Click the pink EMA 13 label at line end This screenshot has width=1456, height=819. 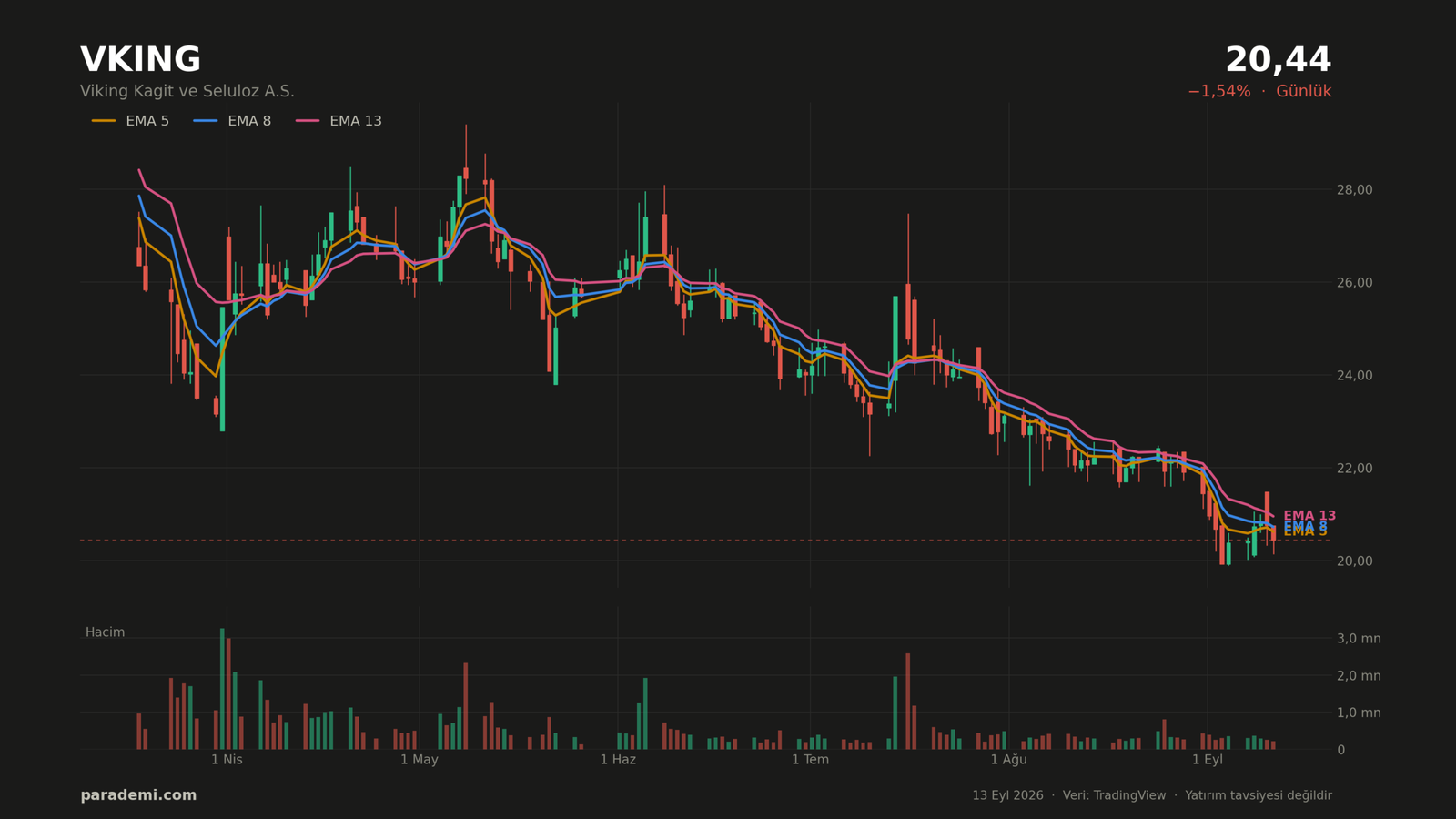tap(1309, 516)
